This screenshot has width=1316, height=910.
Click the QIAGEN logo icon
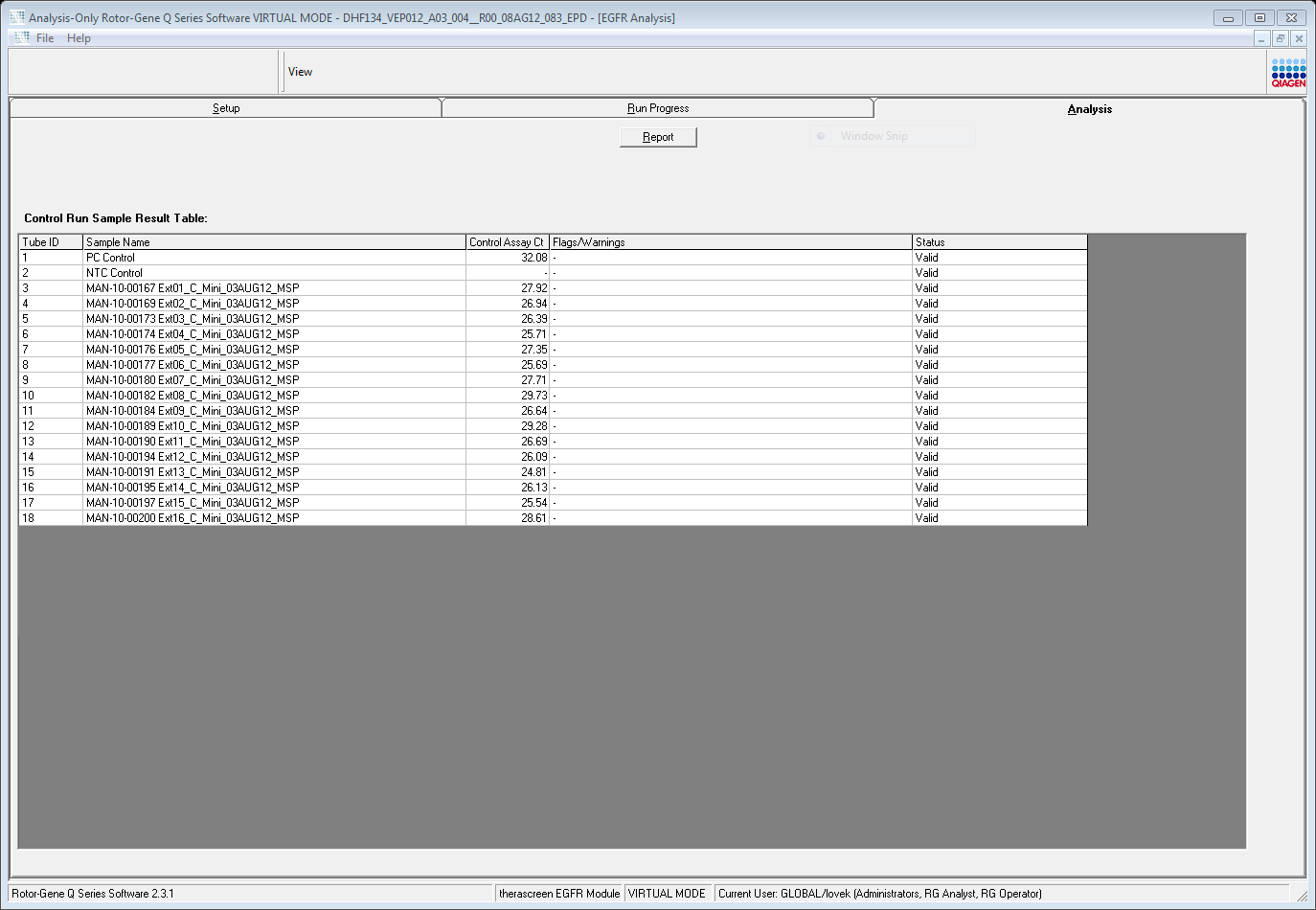1288,73
